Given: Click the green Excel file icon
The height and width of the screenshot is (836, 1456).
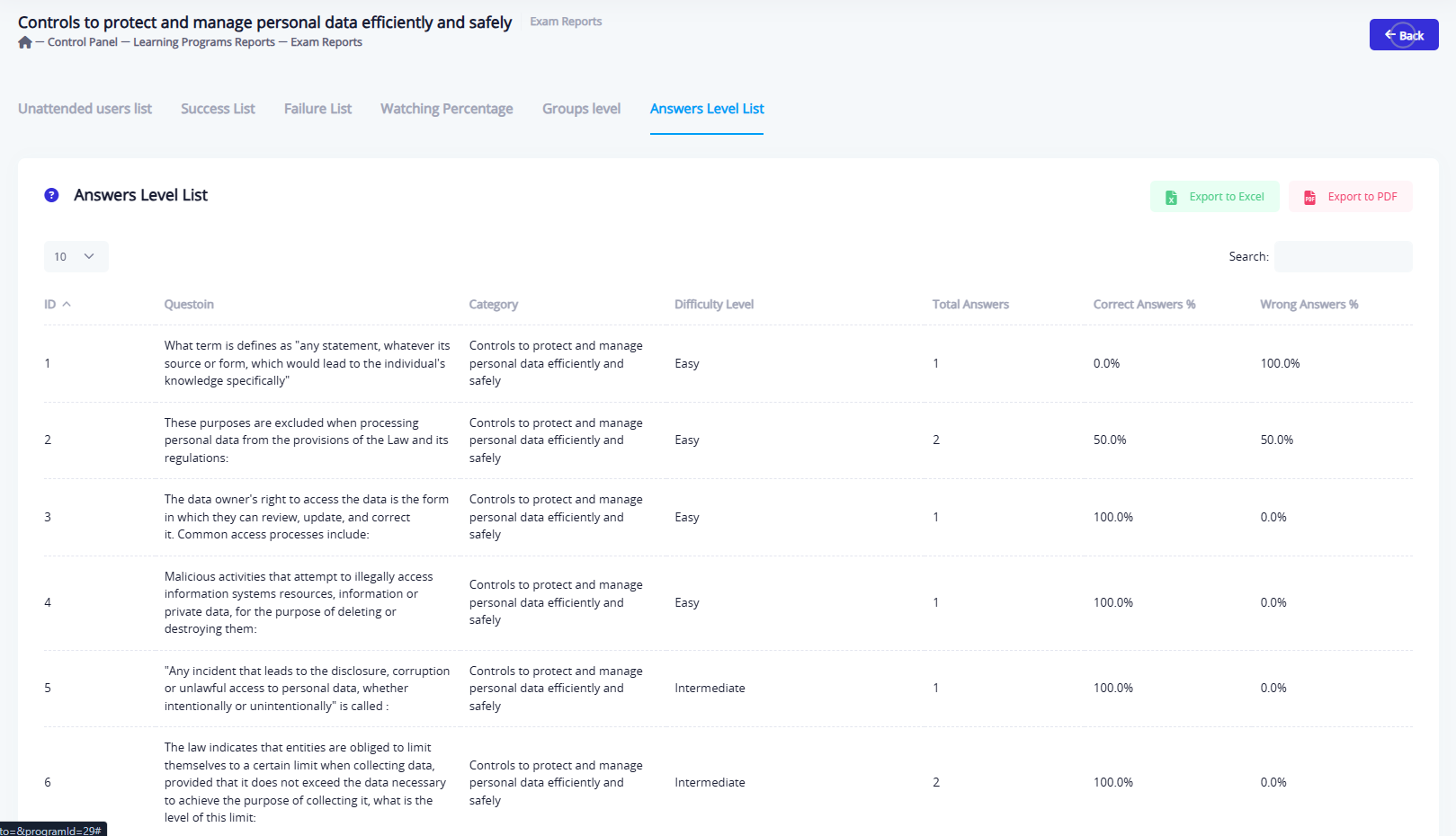Looking at the screenshot, I should point(1171,197).
